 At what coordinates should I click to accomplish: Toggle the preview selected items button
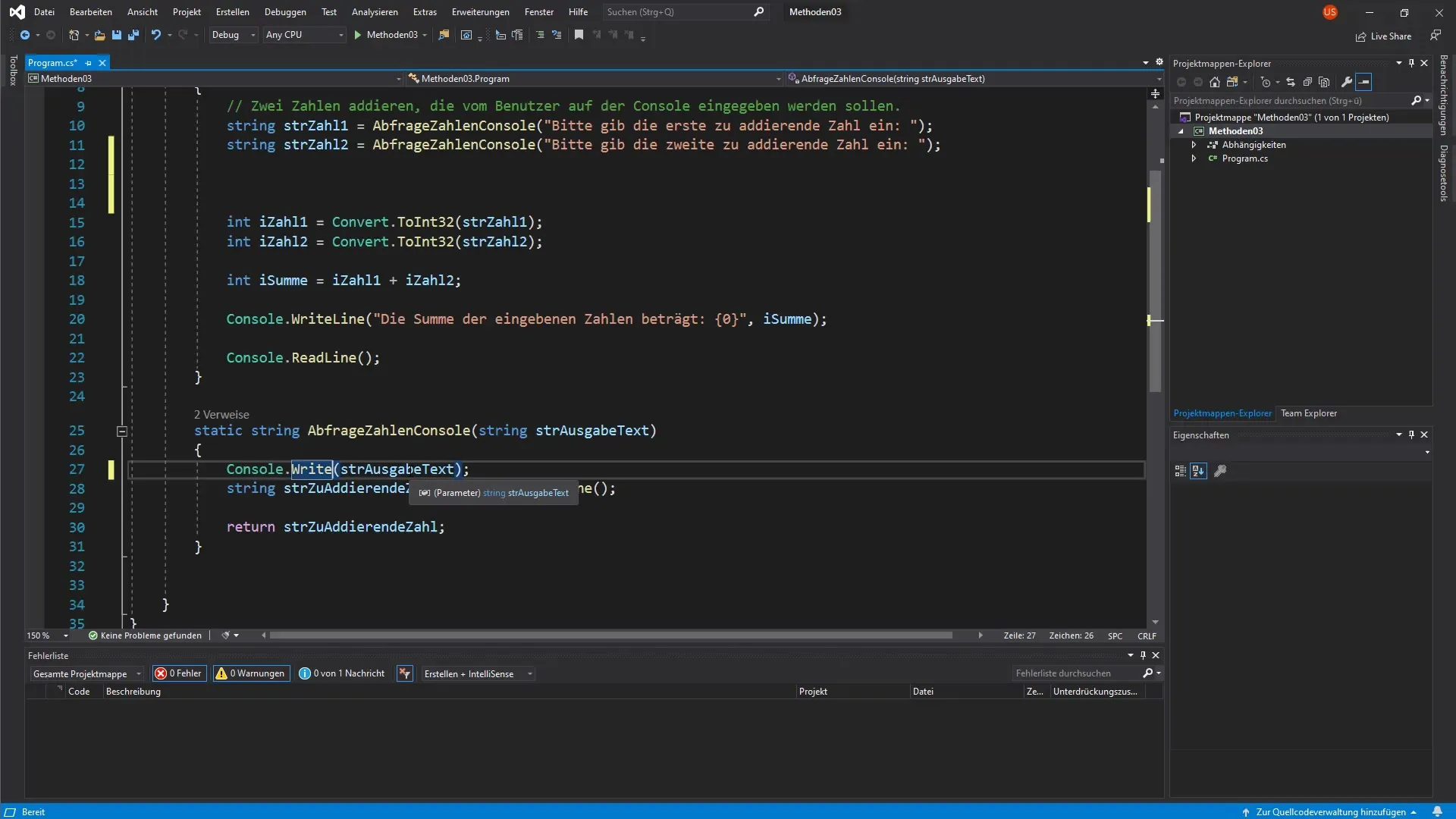point(1363,82)
